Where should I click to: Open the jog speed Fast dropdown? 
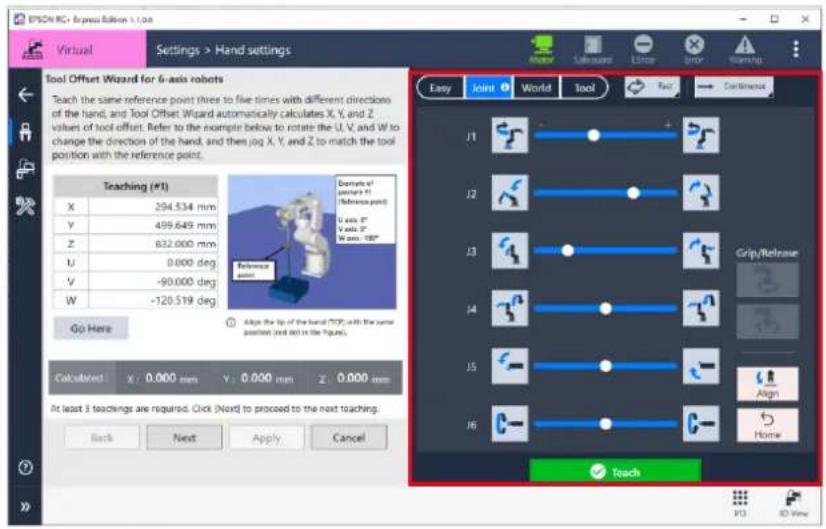click(652, 87)
